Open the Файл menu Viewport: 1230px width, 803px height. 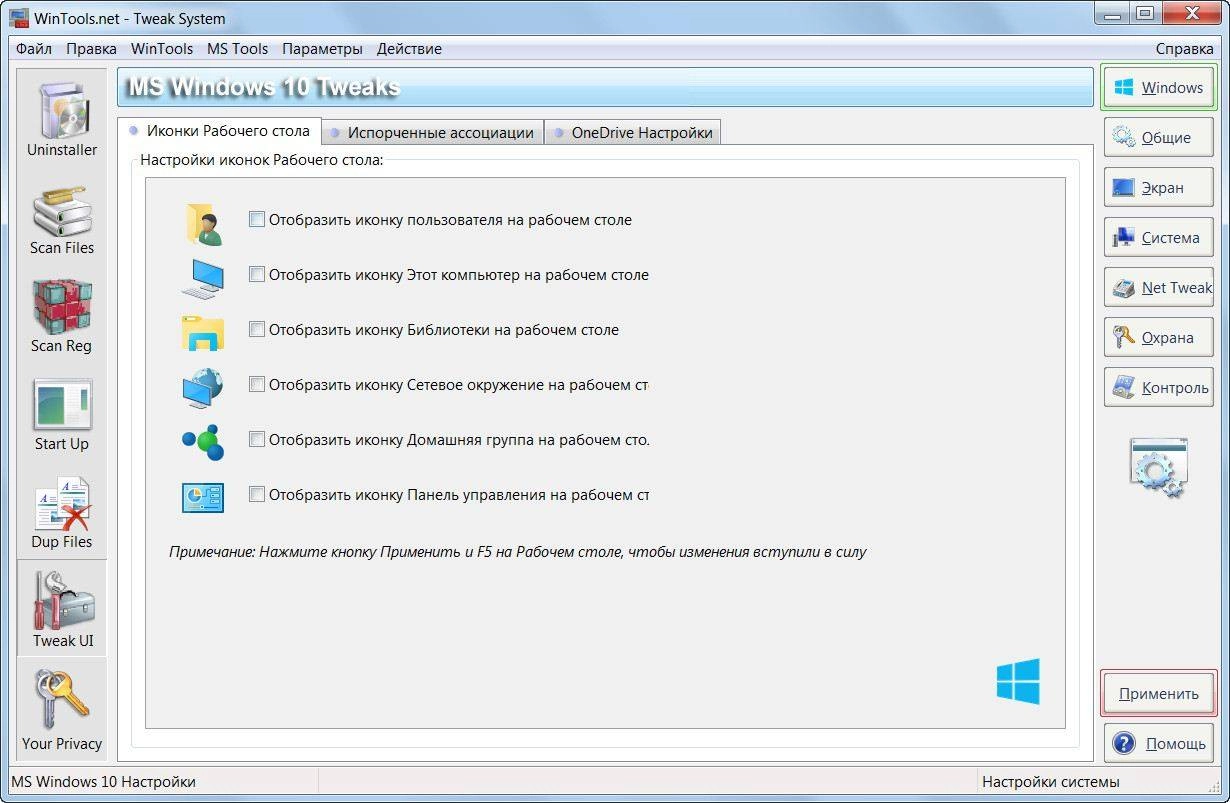coord(34,48)
